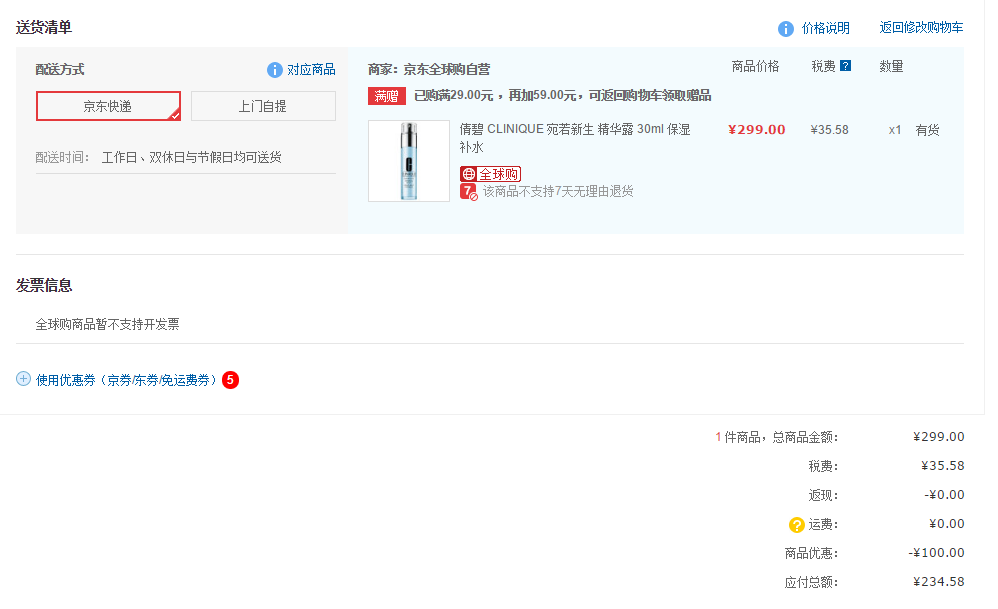Select the tax amount ¥35.58 in product row
This screenshot has width=998, height=609.
(x=829, y=130)
